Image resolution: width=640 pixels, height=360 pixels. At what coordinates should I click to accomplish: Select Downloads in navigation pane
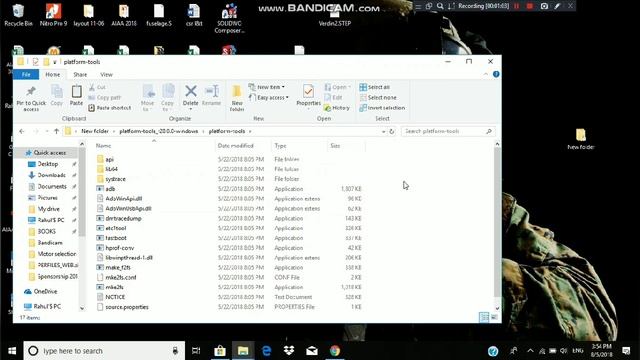[51, 175]
